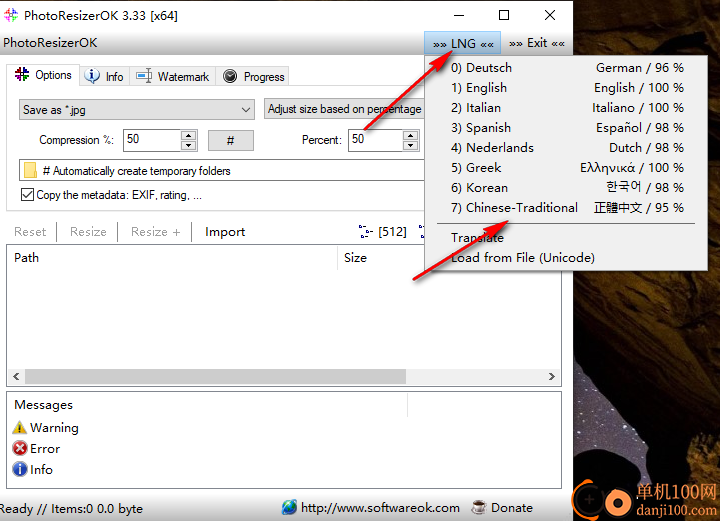
Task: Click the globe icon beside the softwareok link
Action: click(289, 507)
